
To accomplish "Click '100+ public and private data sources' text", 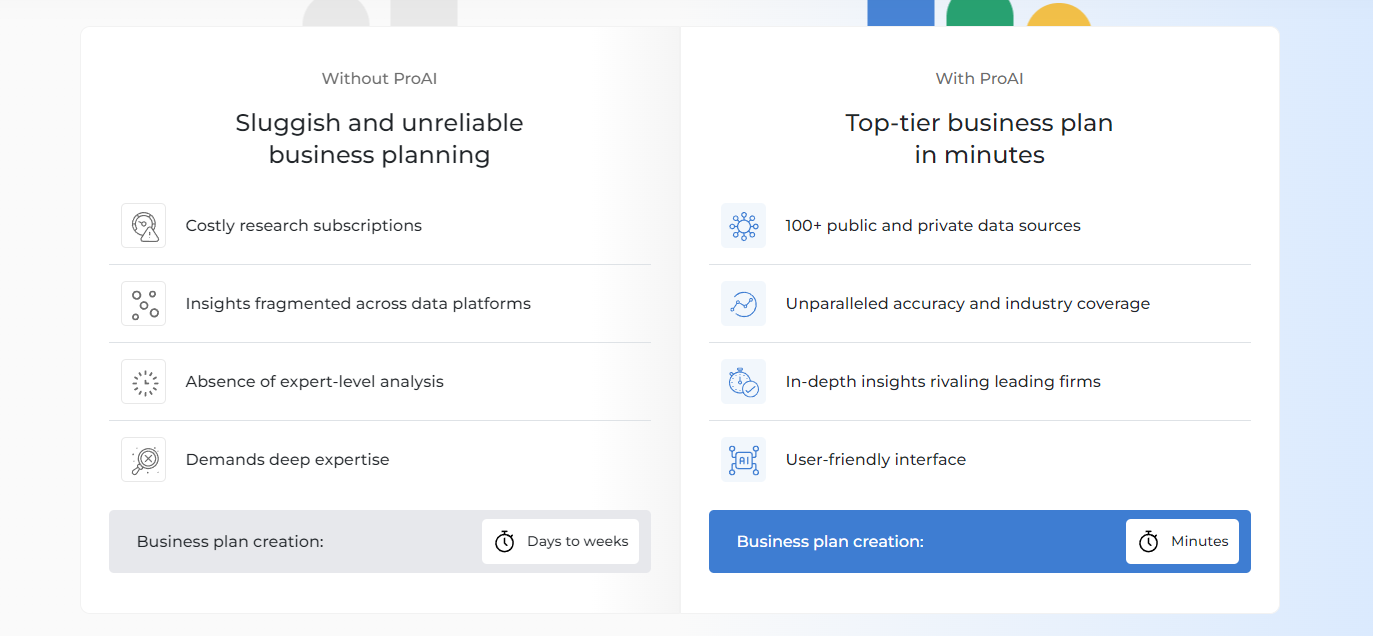I will 933,226.
